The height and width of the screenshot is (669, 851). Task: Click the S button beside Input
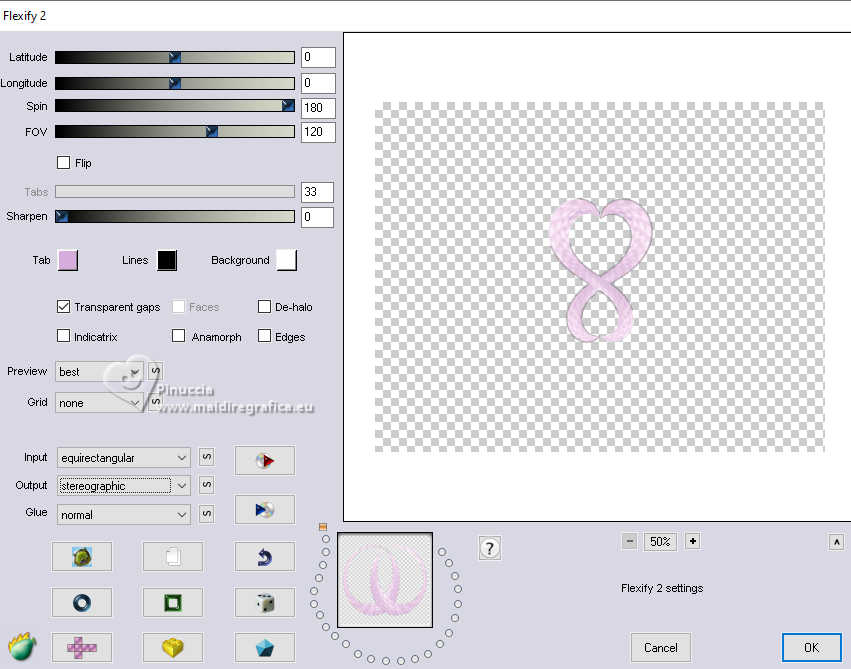pyautogui.click(x=206, y=457)
